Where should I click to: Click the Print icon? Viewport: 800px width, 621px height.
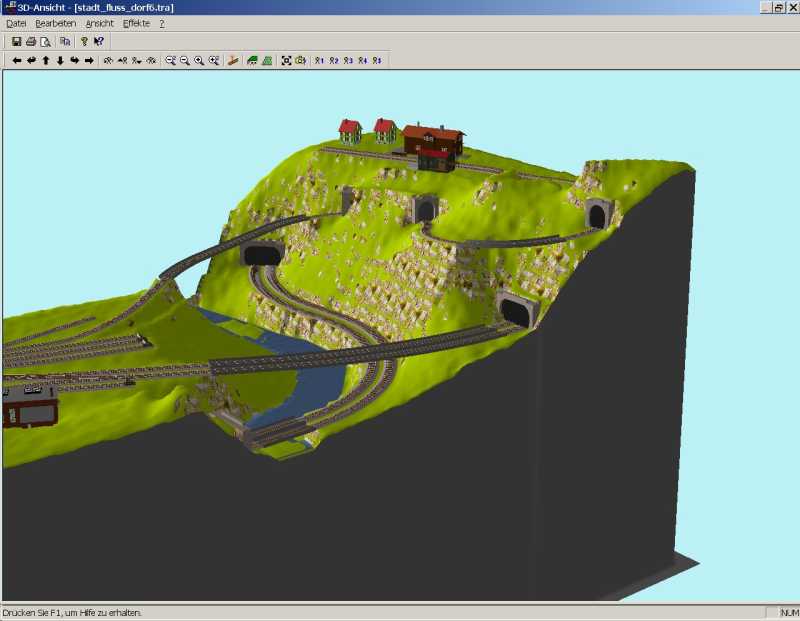tap(31, 42)
